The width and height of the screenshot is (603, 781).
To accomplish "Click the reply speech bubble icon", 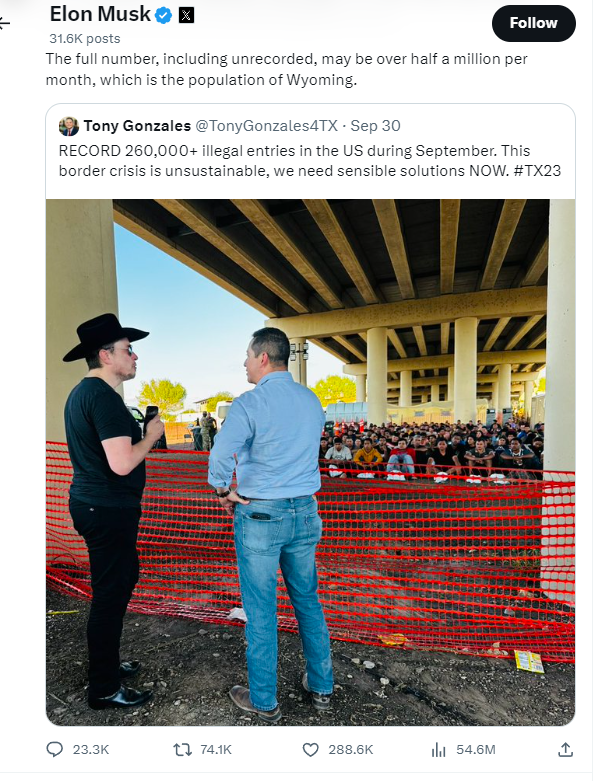I will click(x=56, y=749).
